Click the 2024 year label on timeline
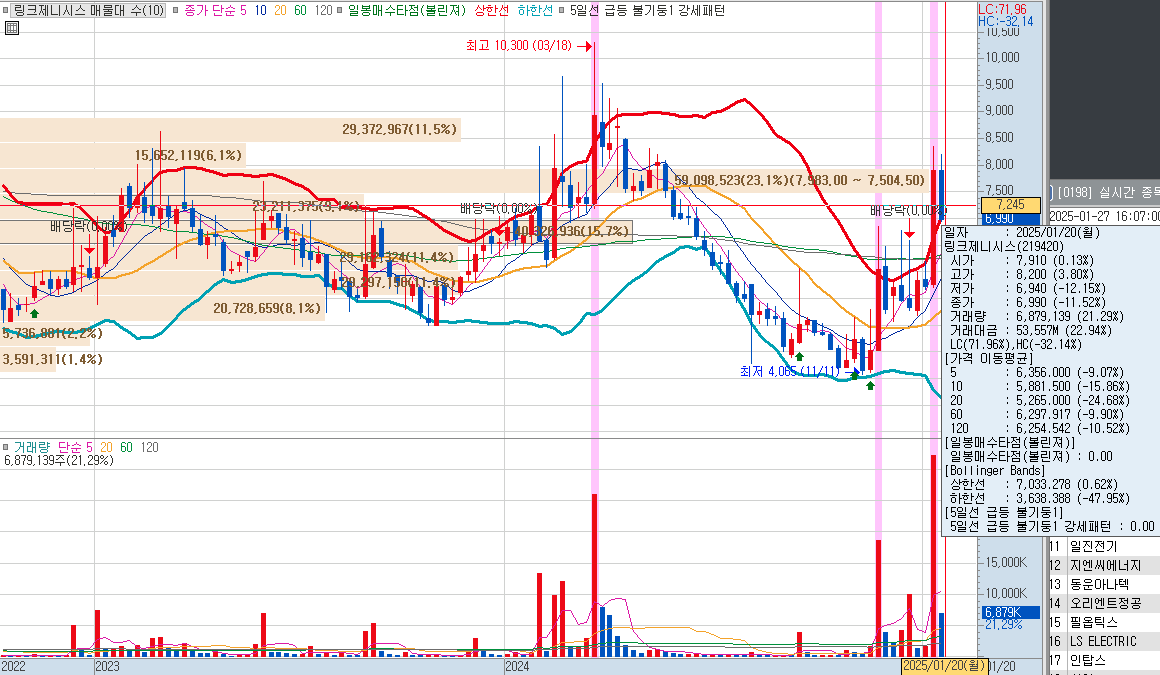Image resolution: width=1160 pixels, height=675 pixels. pos(517,666)
